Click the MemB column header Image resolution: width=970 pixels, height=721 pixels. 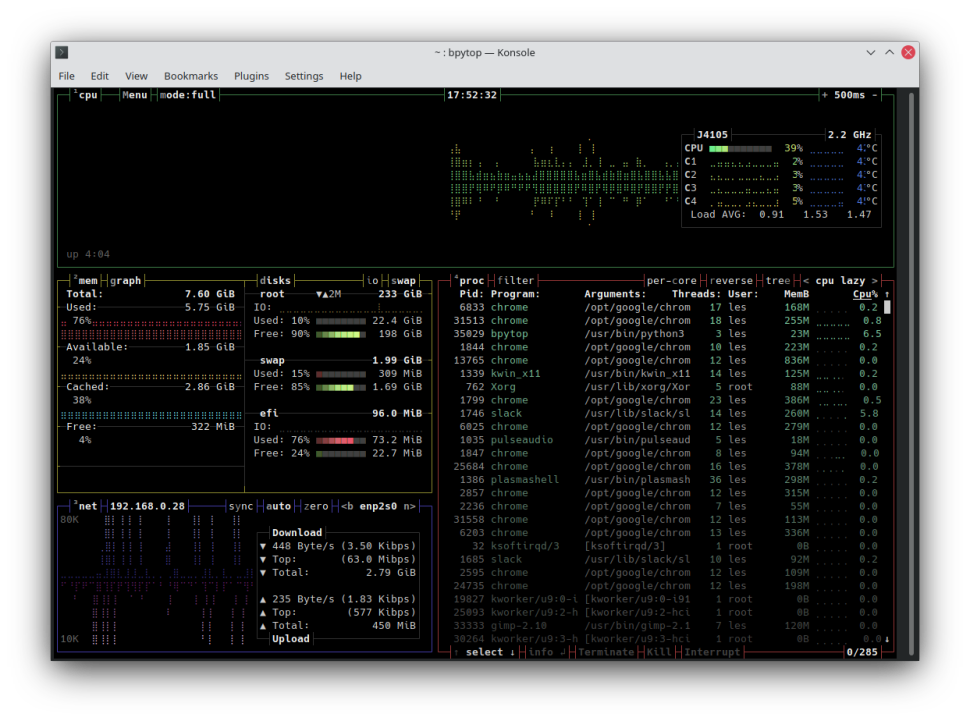point(796,294)
